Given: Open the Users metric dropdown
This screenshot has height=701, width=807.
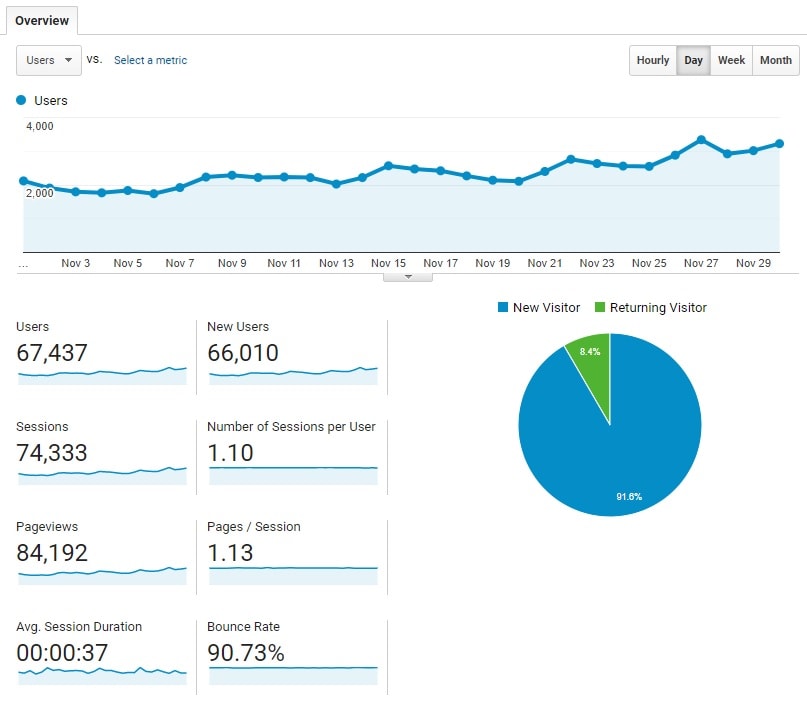Looking at the screenshot, I should point(49,60).
